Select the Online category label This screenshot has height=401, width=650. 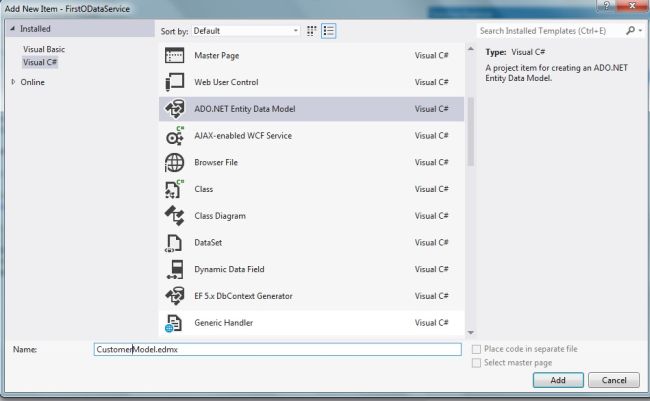coord(32,82)
